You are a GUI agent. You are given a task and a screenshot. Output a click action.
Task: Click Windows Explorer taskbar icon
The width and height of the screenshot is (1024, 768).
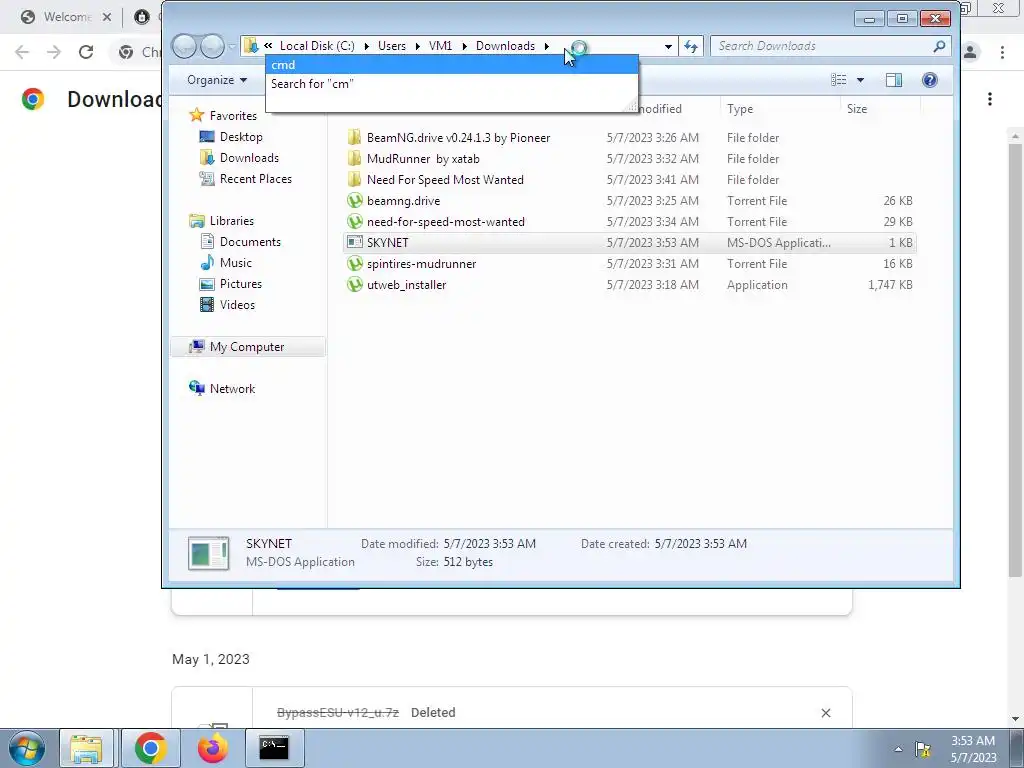click(86, 748)
